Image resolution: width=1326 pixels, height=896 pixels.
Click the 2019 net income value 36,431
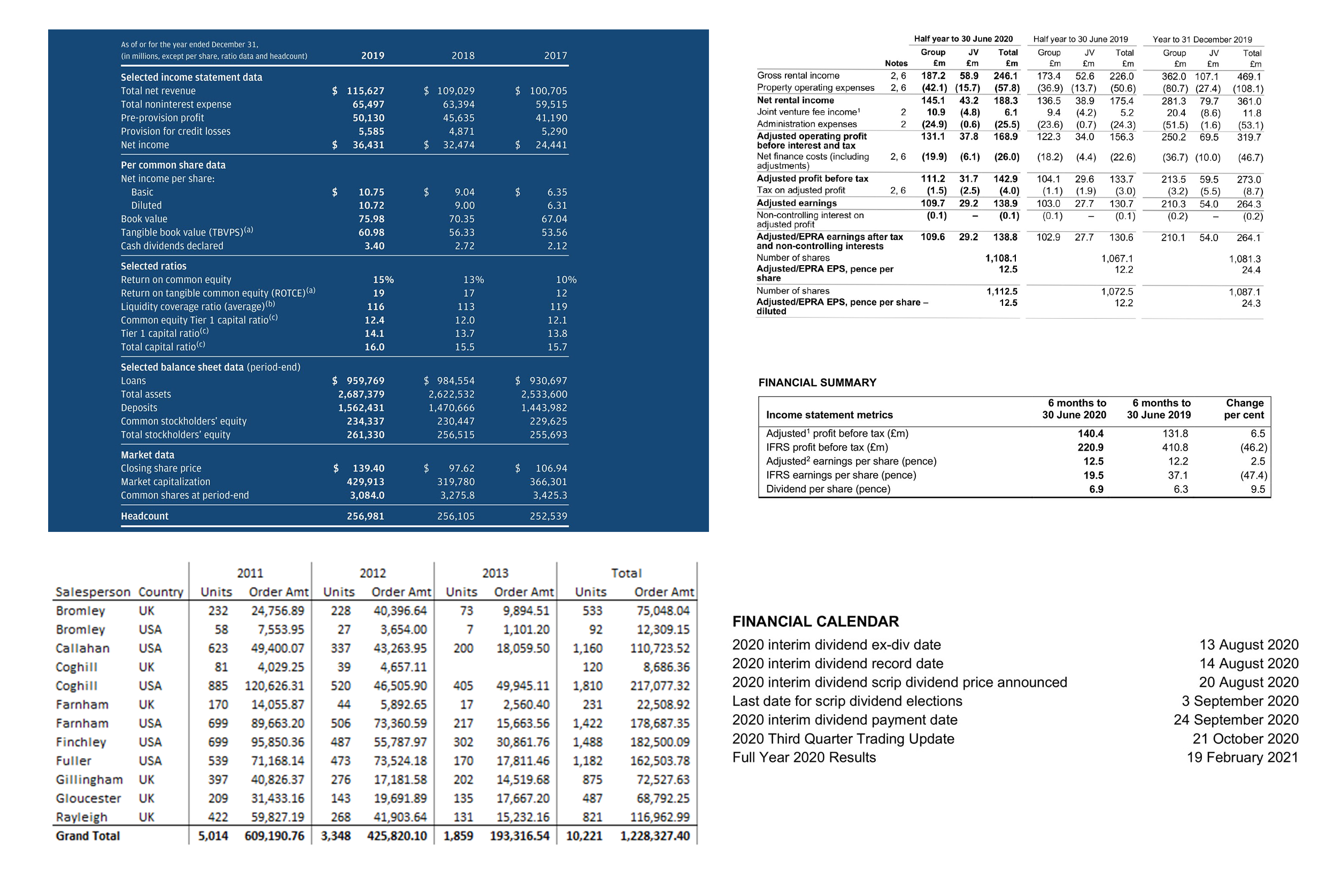[368, 145]
